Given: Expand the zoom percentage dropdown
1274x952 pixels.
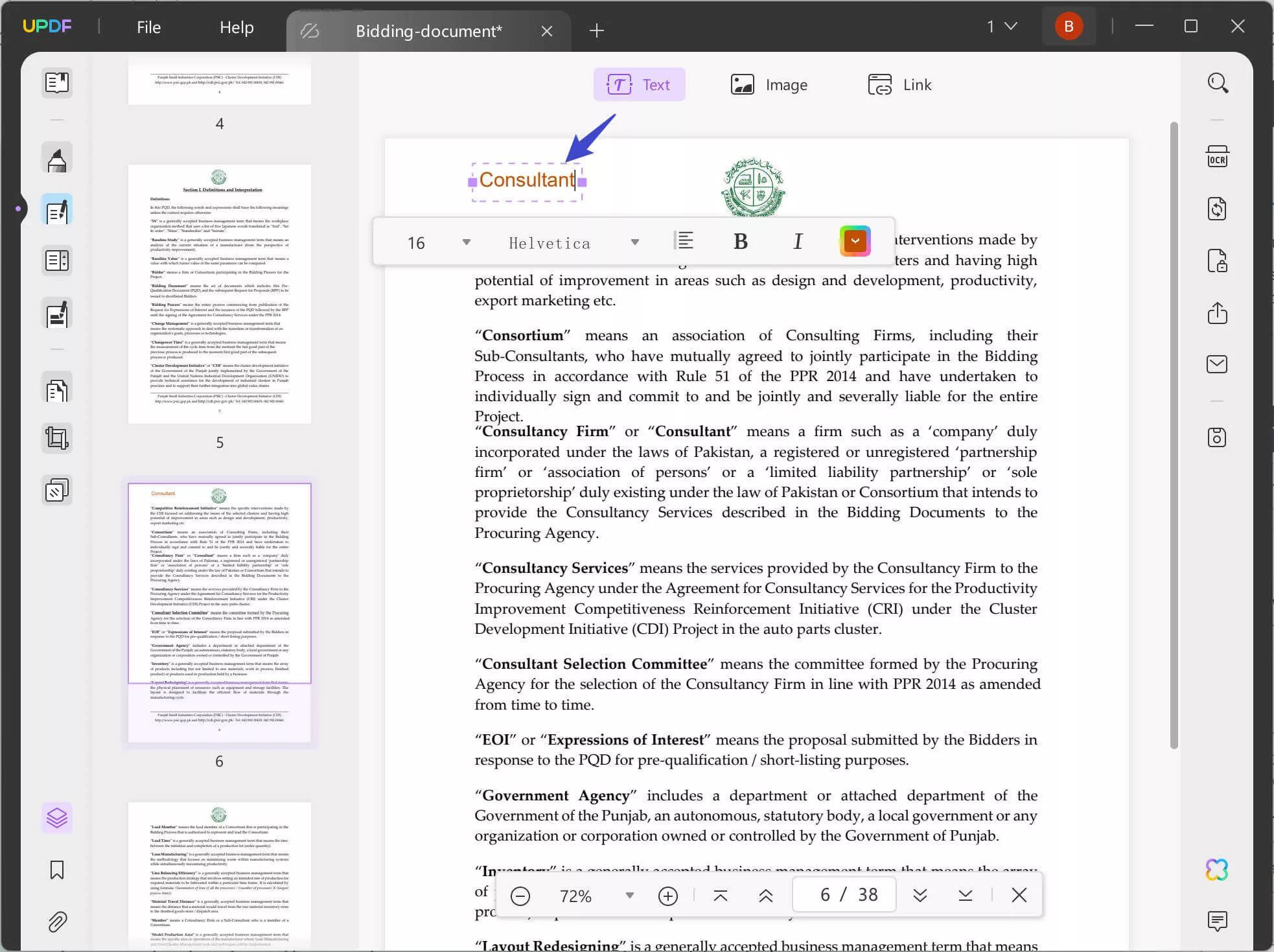Looking at the screenshot, I should point(628,895).
